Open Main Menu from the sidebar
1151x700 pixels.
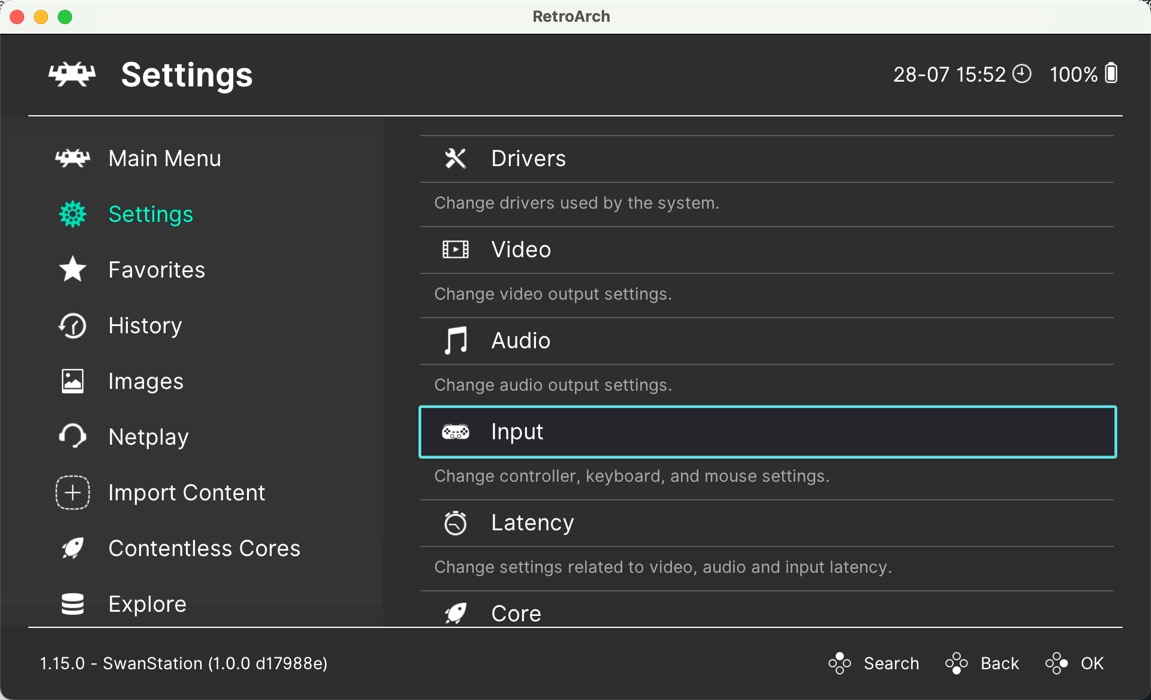pos(164,157)
